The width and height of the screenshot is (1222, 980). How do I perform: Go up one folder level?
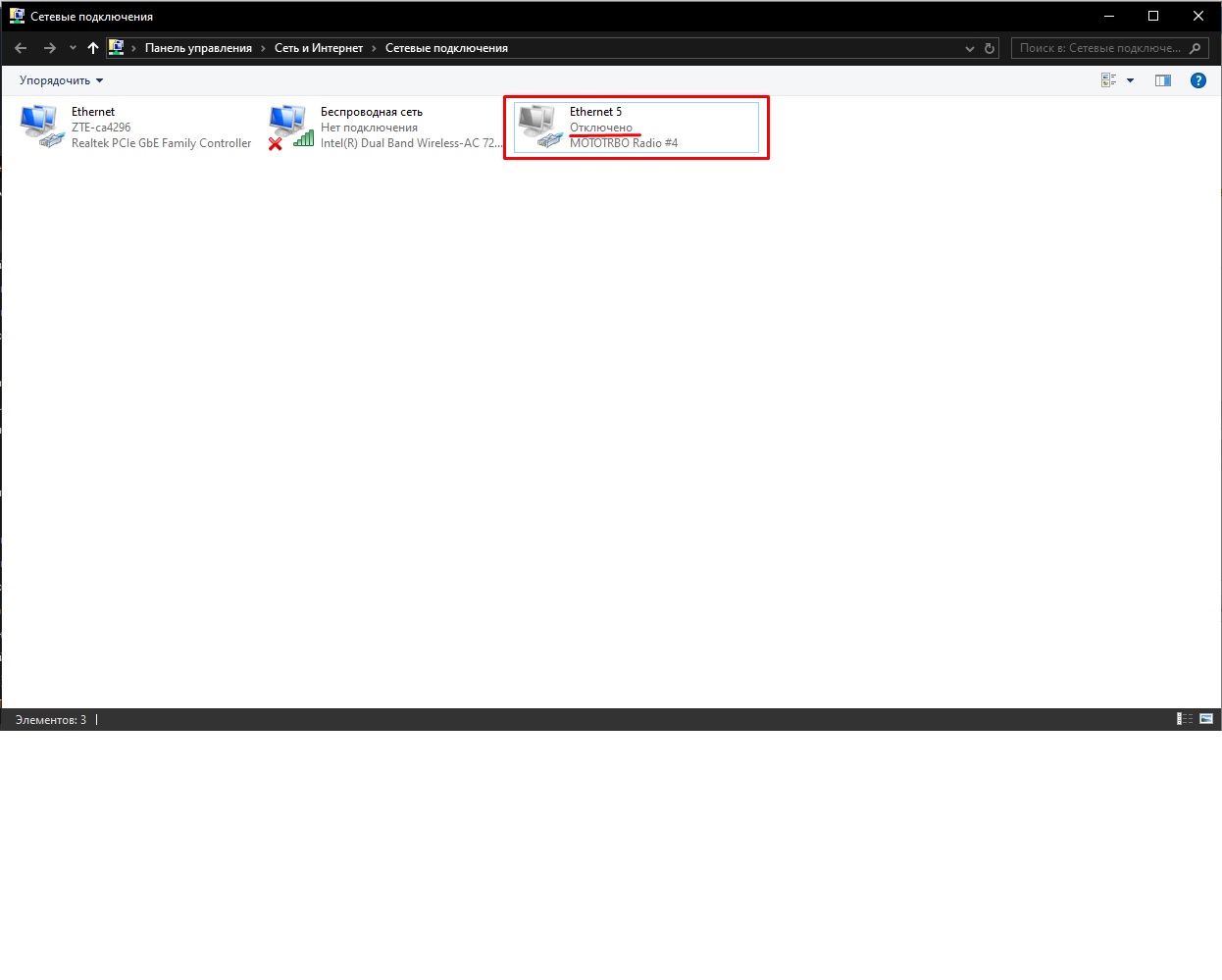93,48
